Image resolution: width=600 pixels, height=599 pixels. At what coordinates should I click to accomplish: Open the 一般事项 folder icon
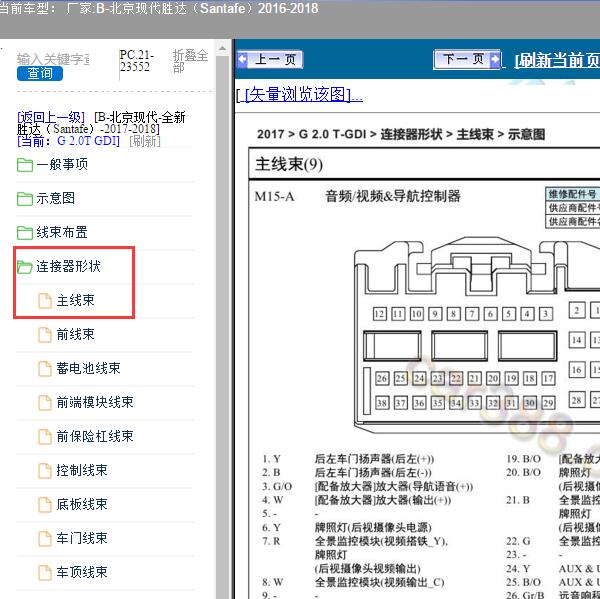(x=25, y=165)
